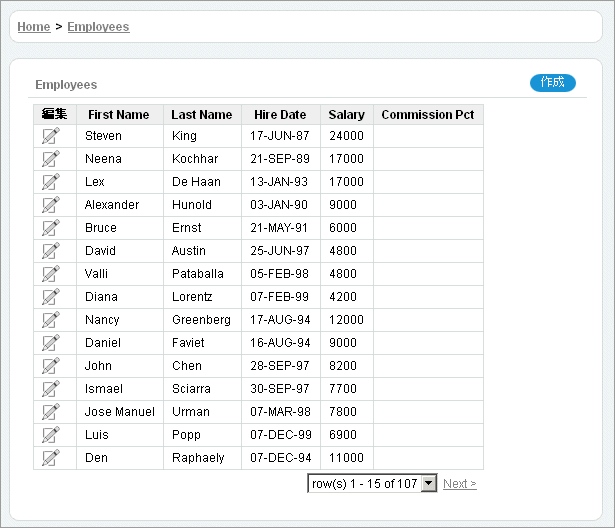Click the 編集 column header
This screenshot has width=615, height=528.
coord(55,114)
